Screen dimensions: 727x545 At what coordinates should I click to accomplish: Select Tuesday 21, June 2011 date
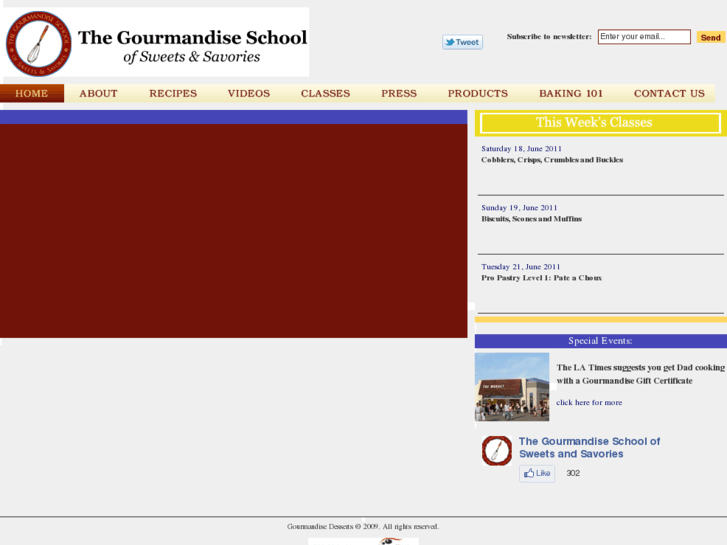click(520, 267)
